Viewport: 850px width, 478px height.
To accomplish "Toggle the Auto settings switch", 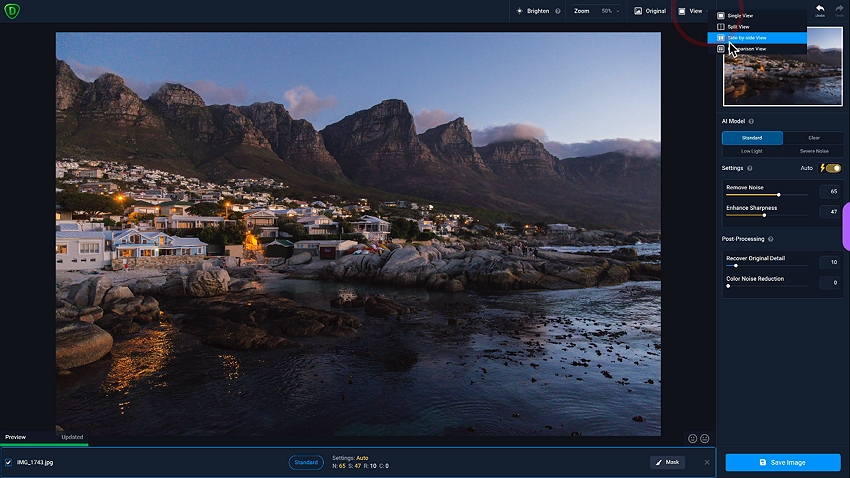I will click(832, 168).
